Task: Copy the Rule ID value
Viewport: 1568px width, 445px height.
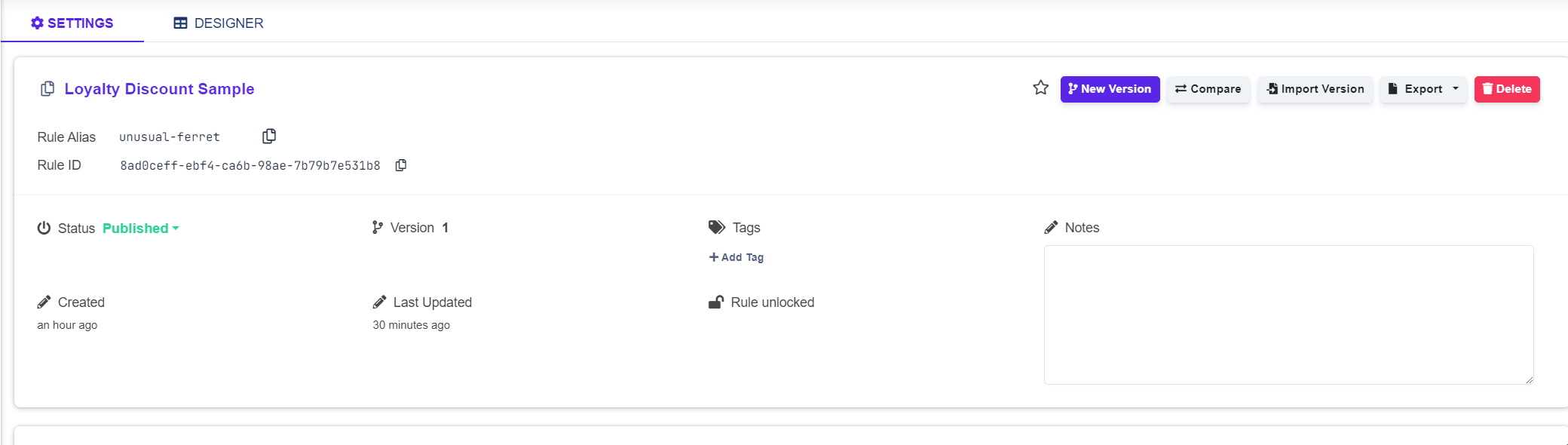Action: point(401,165)
